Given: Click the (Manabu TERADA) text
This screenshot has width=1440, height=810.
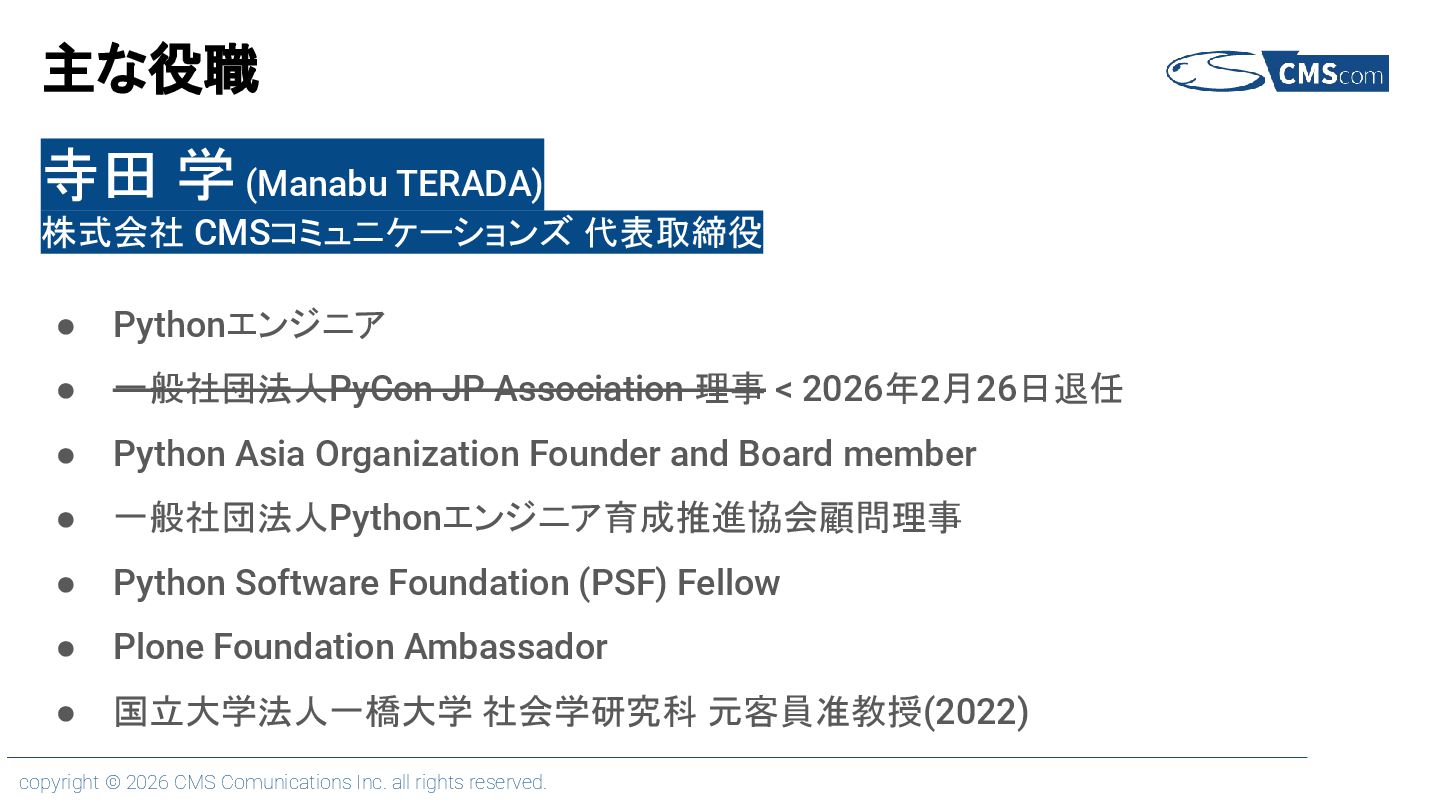Looking at the screenshot, I should [x=394, y=184].
